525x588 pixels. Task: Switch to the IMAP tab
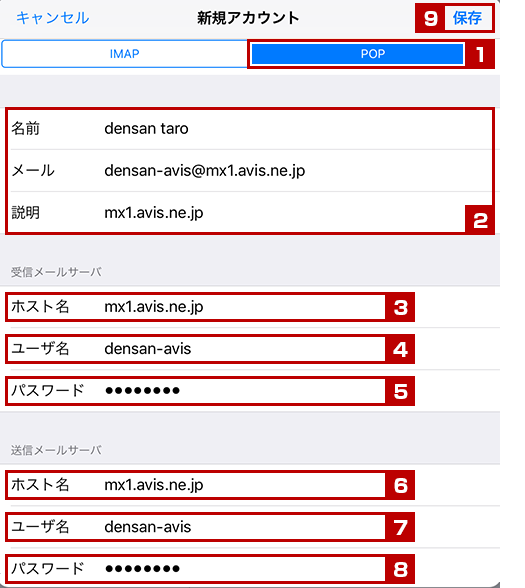pyautogui.click(x=124, y=54)
